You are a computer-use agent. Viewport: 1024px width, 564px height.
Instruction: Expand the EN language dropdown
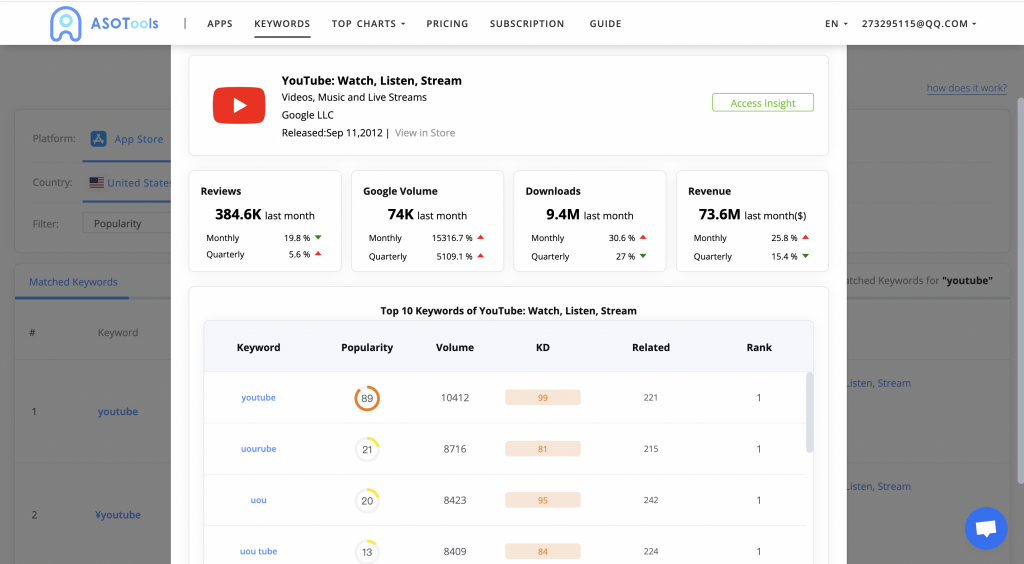(836, 24)
